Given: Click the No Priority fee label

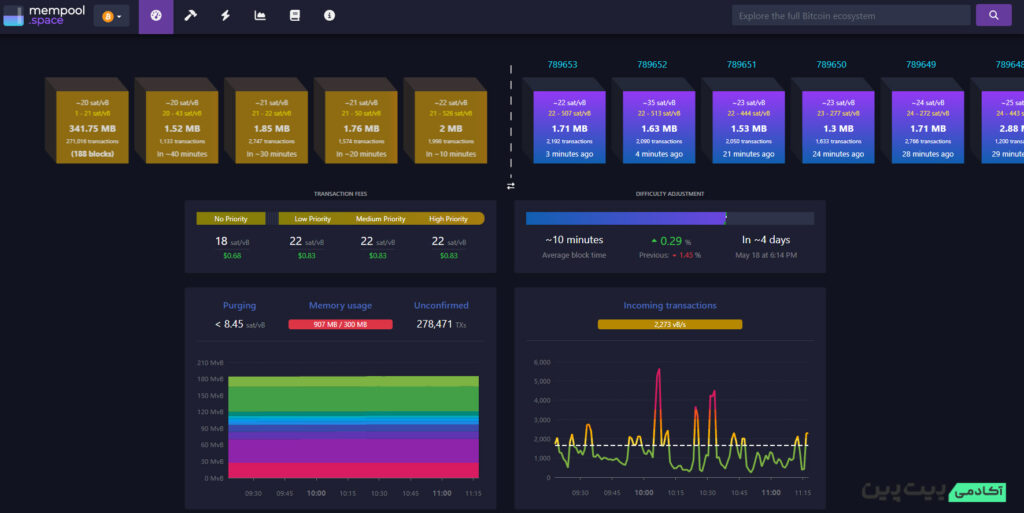Looking at the screenshot, I should pyautogui.click(x=231, y=219).
